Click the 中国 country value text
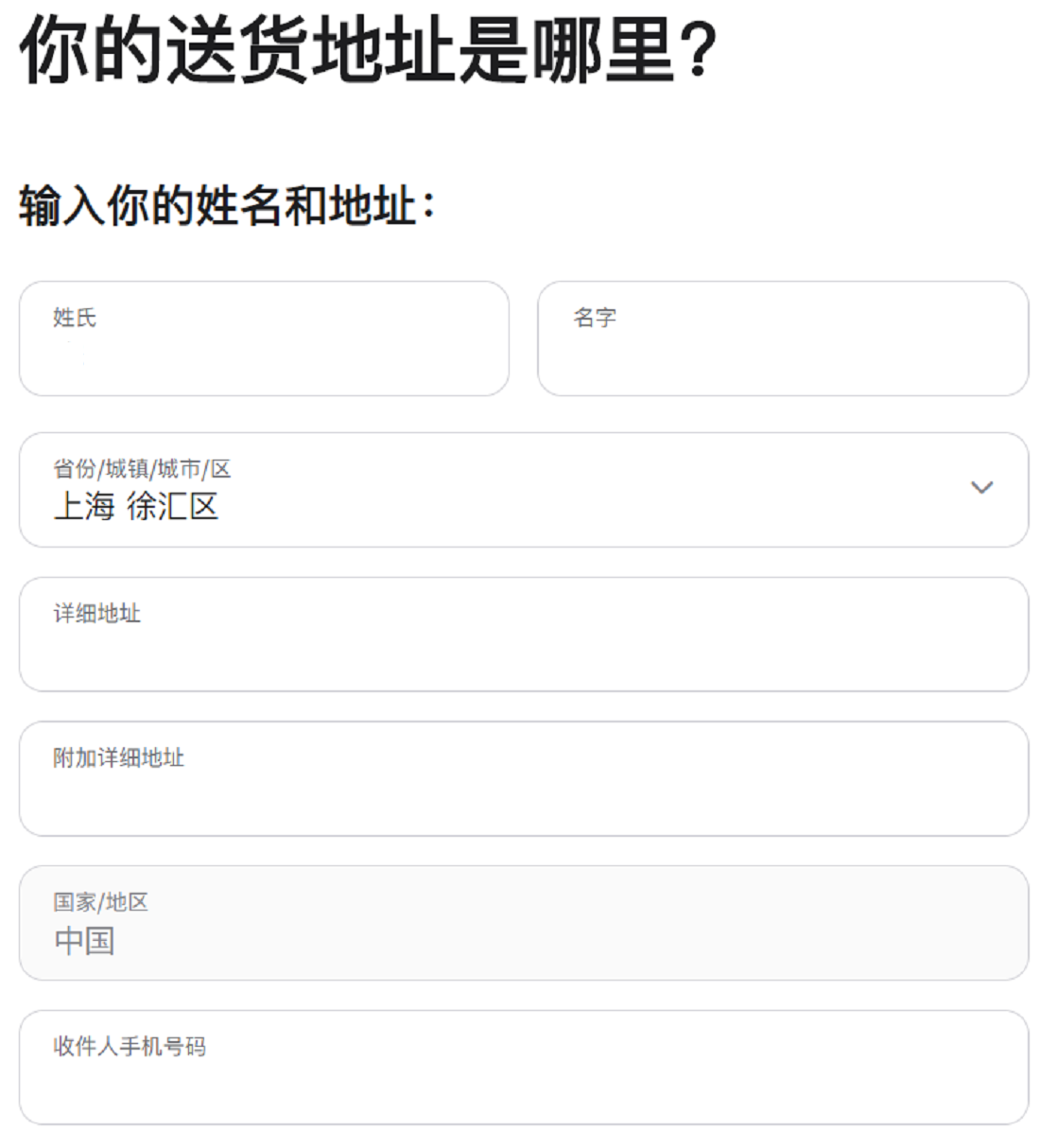The height and width of the screenshot is (1148, 1040). coord(84,941)
